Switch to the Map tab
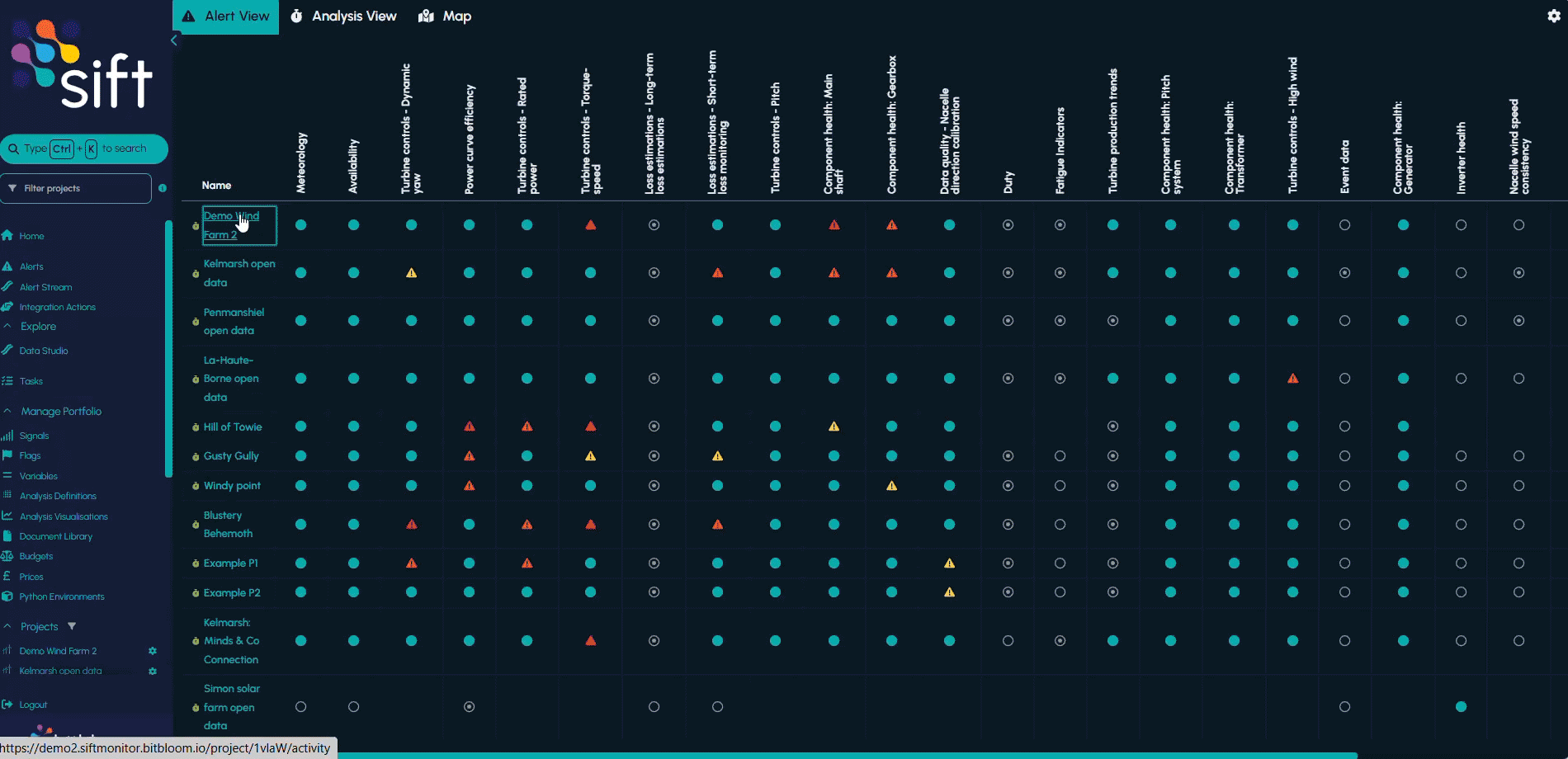The height and width of the screenshot is (759, 1568). coord(446,16)
